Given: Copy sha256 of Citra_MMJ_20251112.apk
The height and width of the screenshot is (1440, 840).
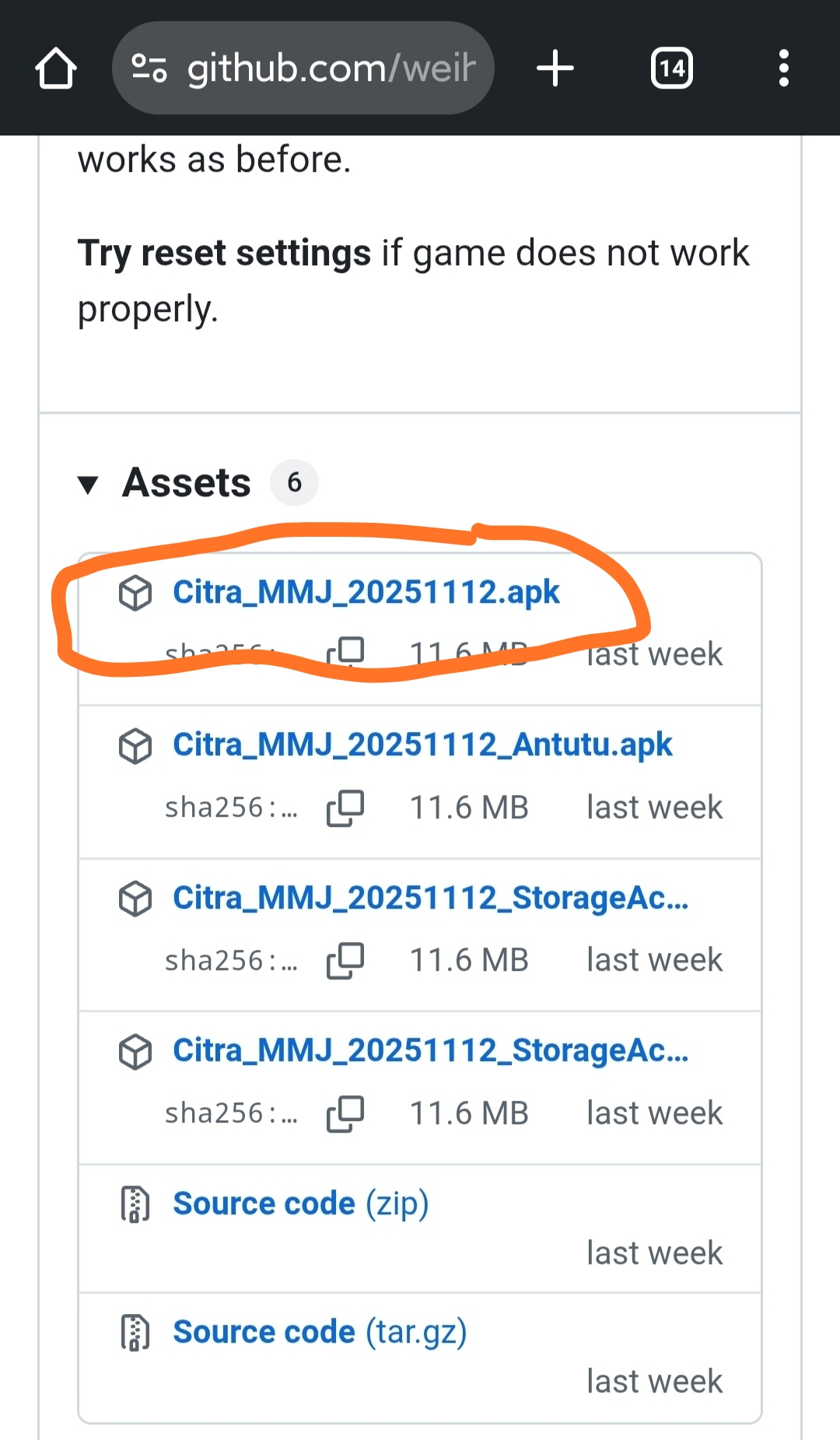Looking at the screenshot, I should [x=345, y=652].
